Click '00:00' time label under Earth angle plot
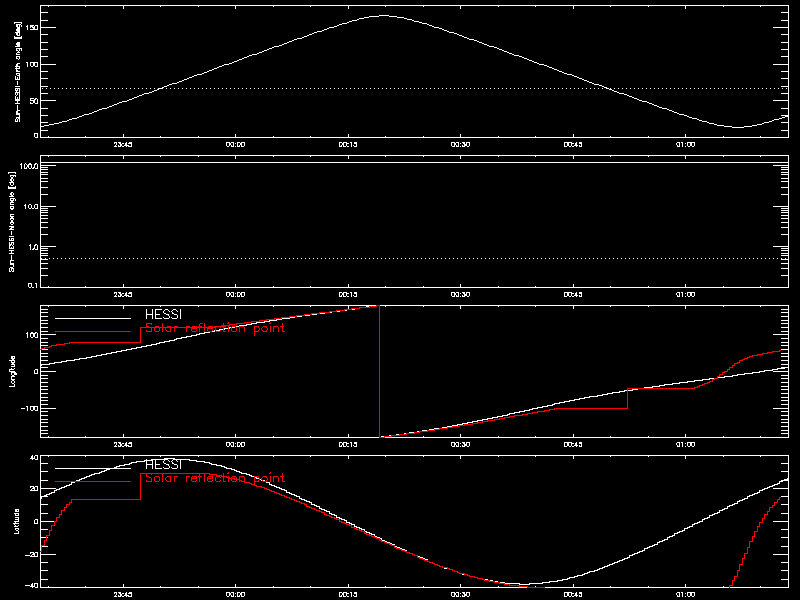The width and height of the screenshot is (800, 600). coord(235,144)
